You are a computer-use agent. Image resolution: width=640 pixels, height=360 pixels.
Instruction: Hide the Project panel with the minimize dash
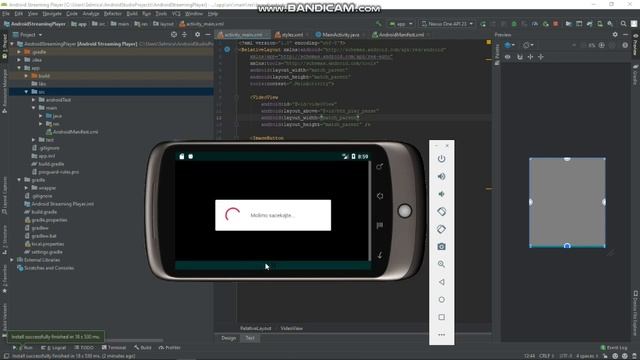click(x=208, y=35)
